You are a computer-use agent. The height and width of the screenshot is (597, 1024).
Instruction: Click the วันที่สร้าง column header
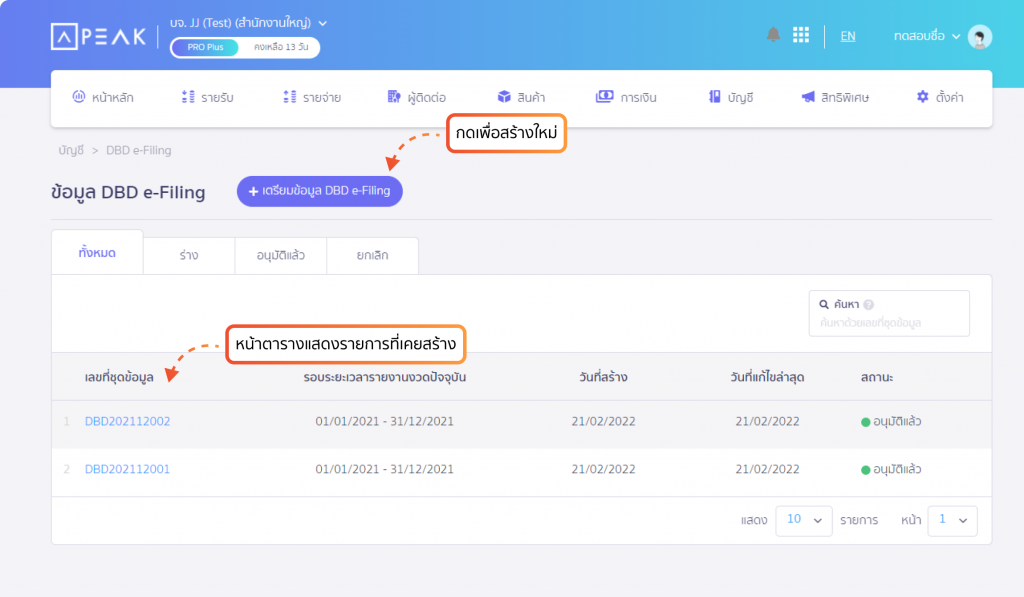(x=603, y=378)
